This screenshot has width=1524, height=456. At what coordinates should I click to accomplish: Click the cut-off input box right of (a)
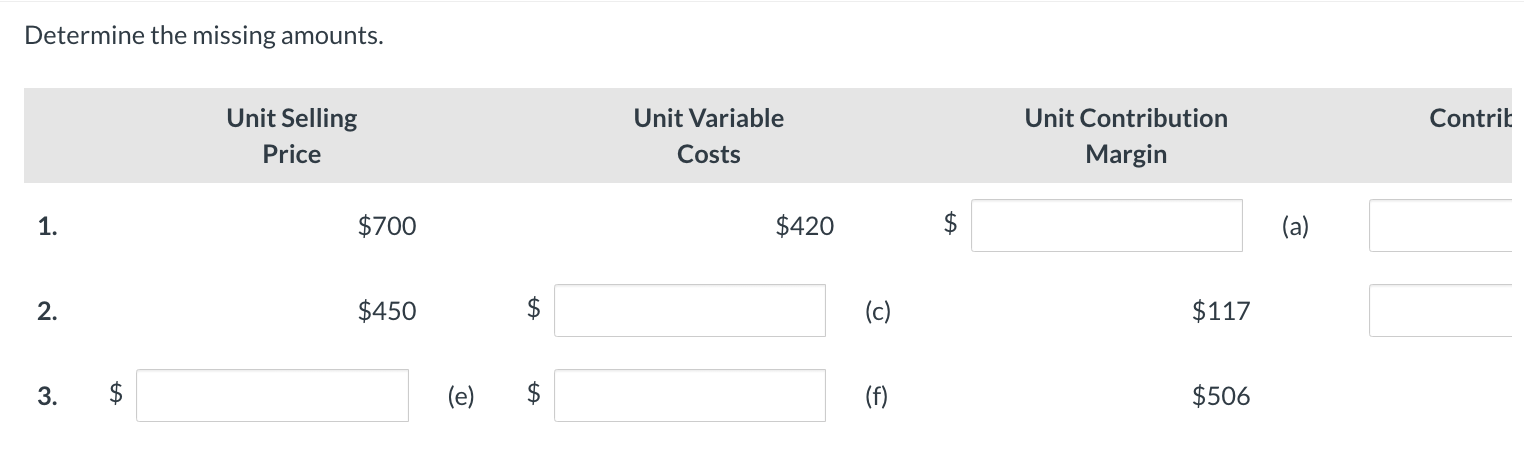(1447, 226)
